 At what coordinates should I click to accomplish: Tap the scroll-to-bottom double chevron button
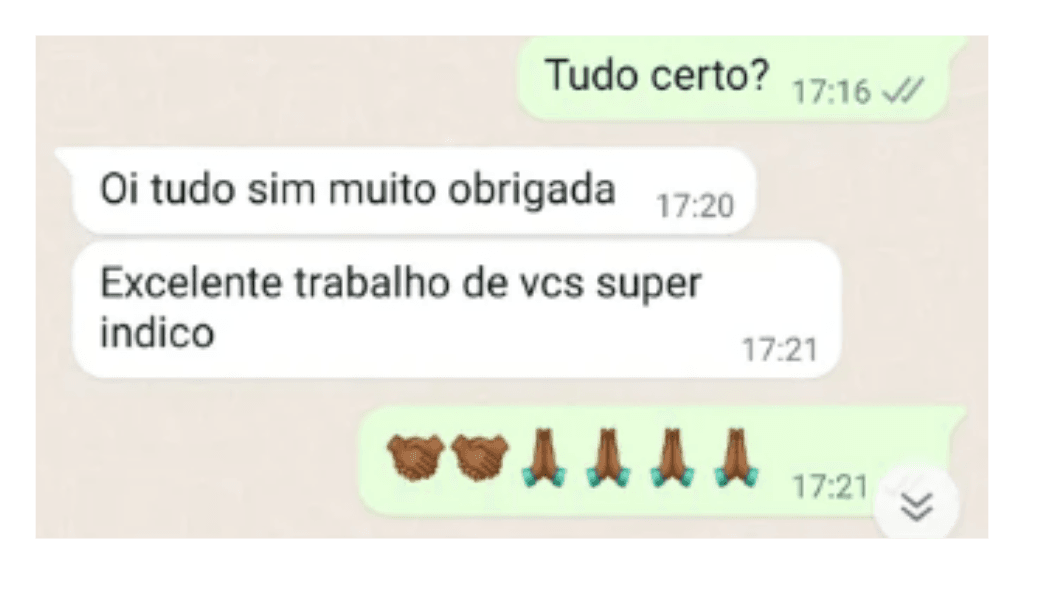[x=917, y=506]
